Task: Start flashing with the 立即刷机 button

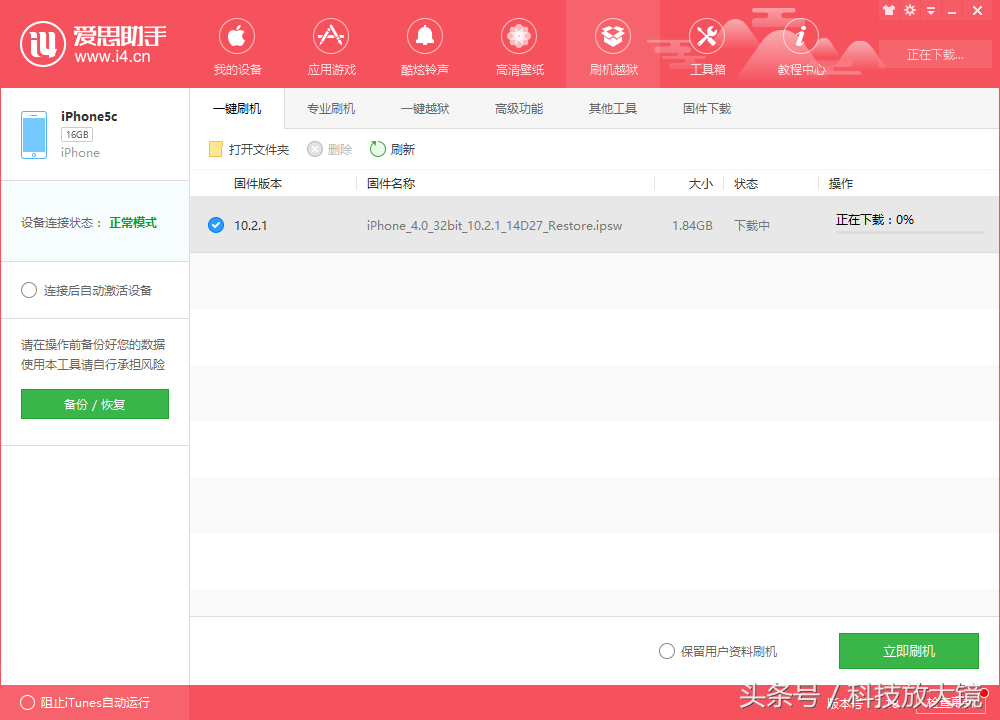Action: click(x=908, y=651)
